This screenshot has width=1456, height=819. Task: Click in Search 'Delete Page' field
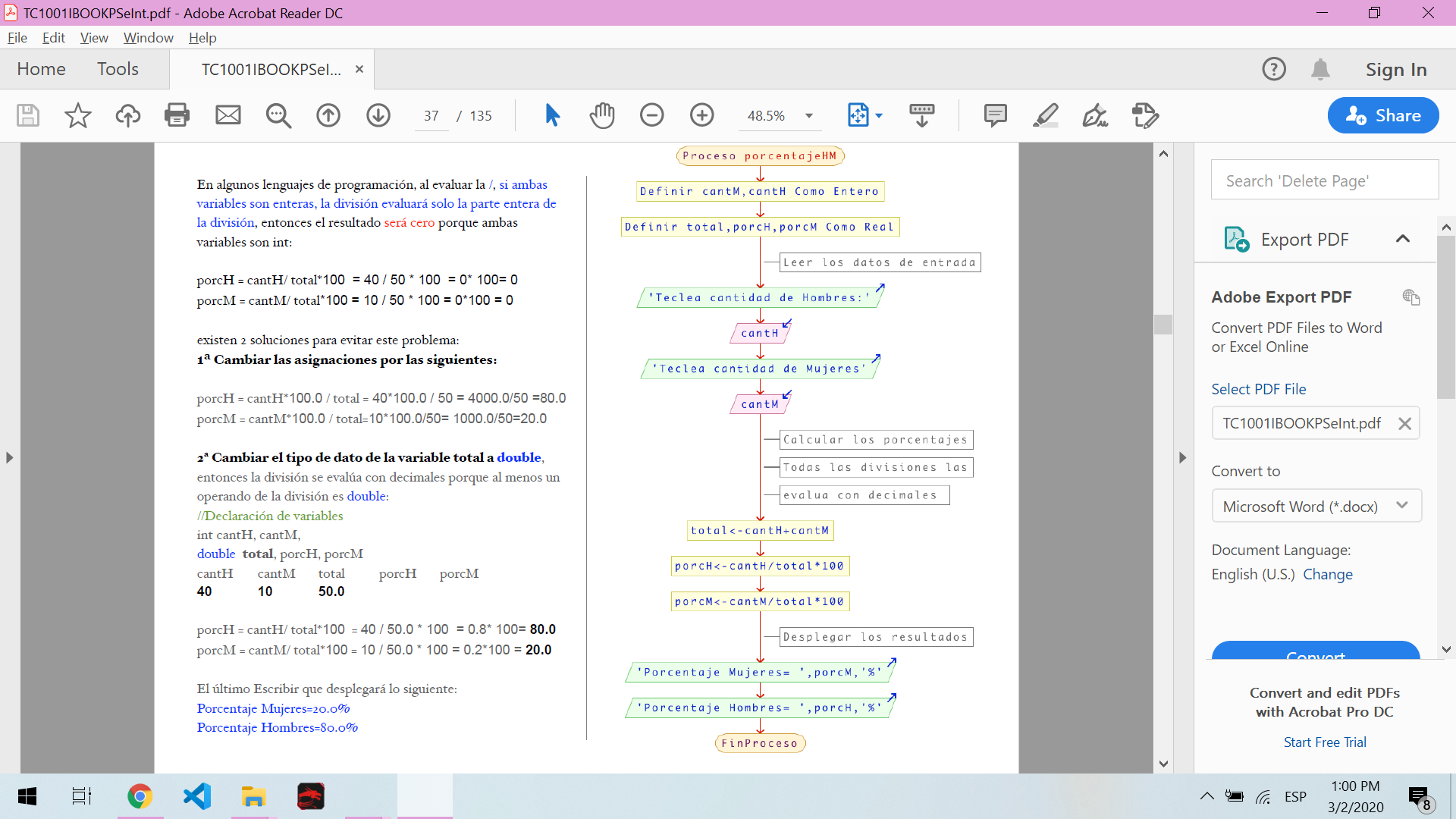tap(1324, 180)
